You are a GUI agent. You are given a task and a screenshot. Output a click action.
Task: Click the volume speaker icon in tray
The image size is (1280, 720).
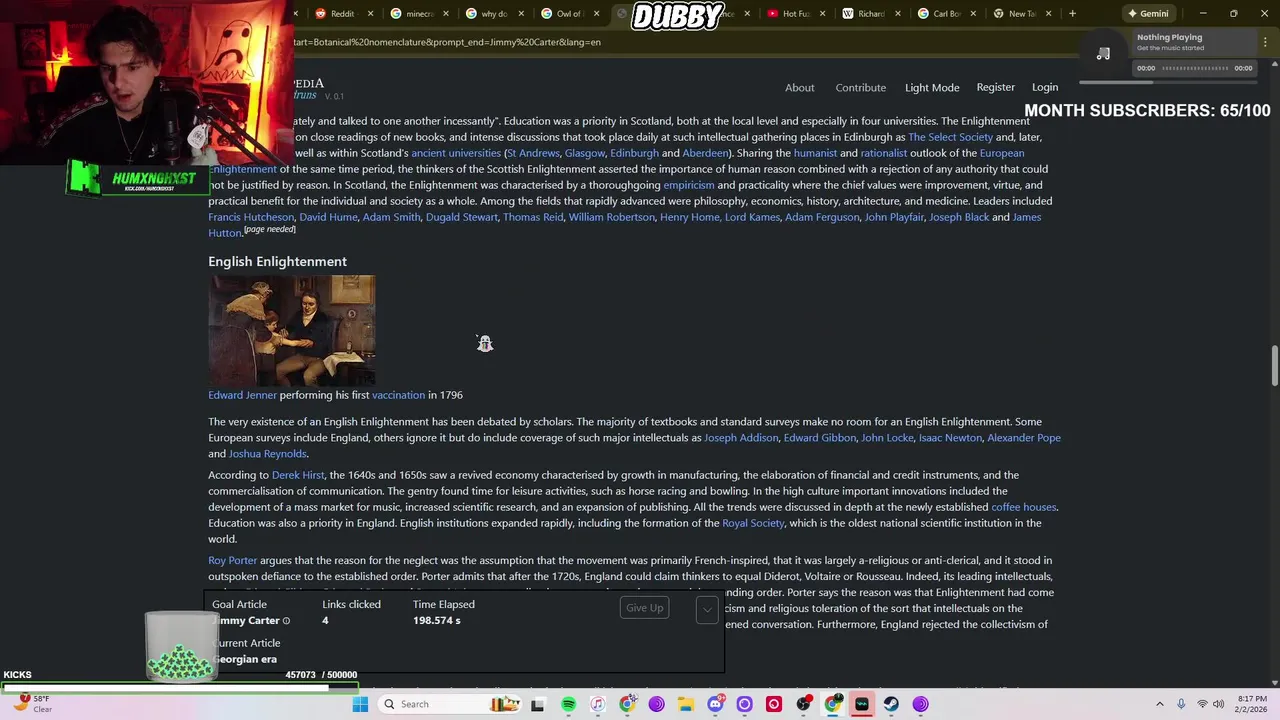[x=1218, y=704]
